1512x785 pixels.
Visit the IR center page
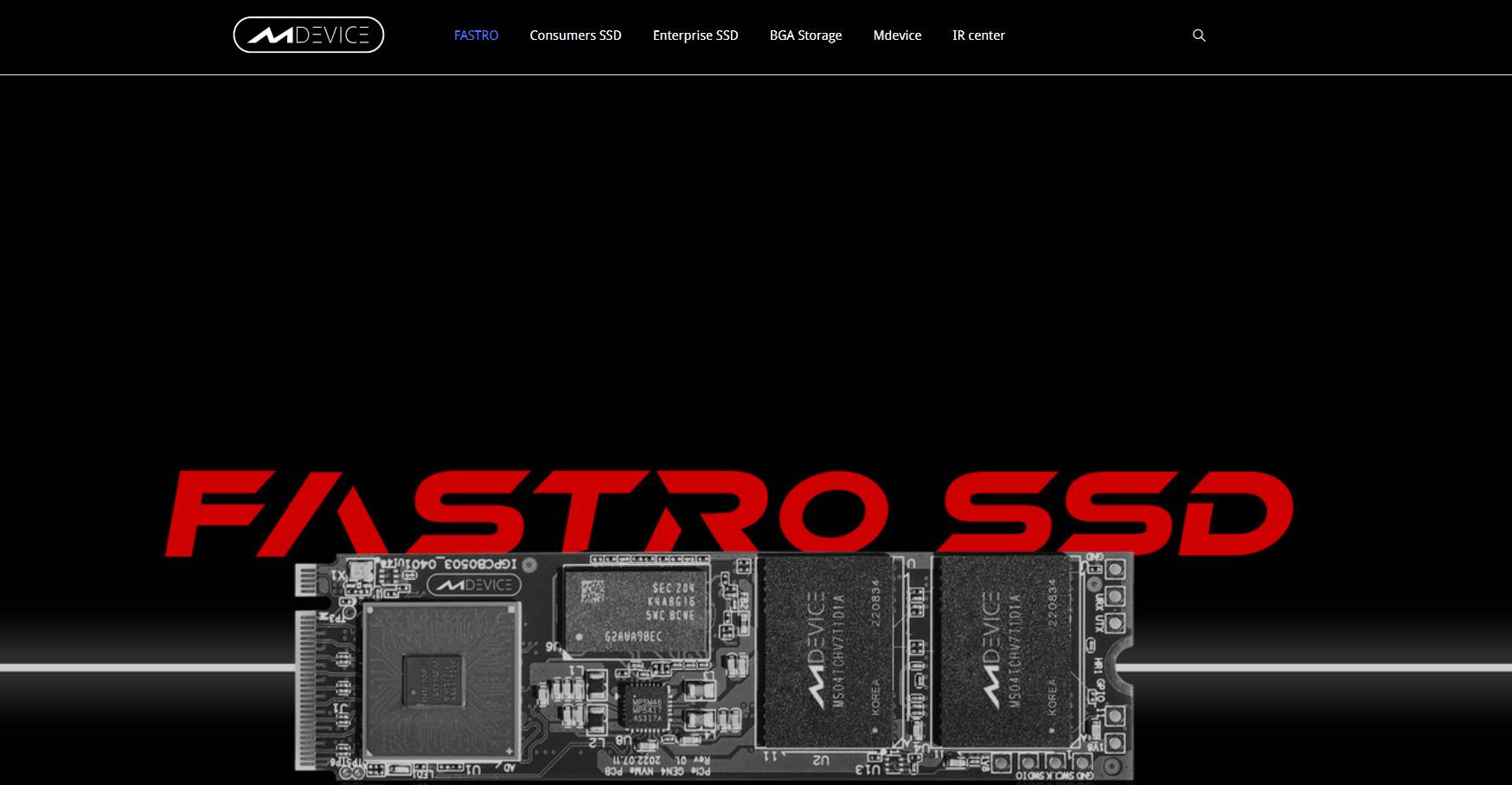click(978, 35)
